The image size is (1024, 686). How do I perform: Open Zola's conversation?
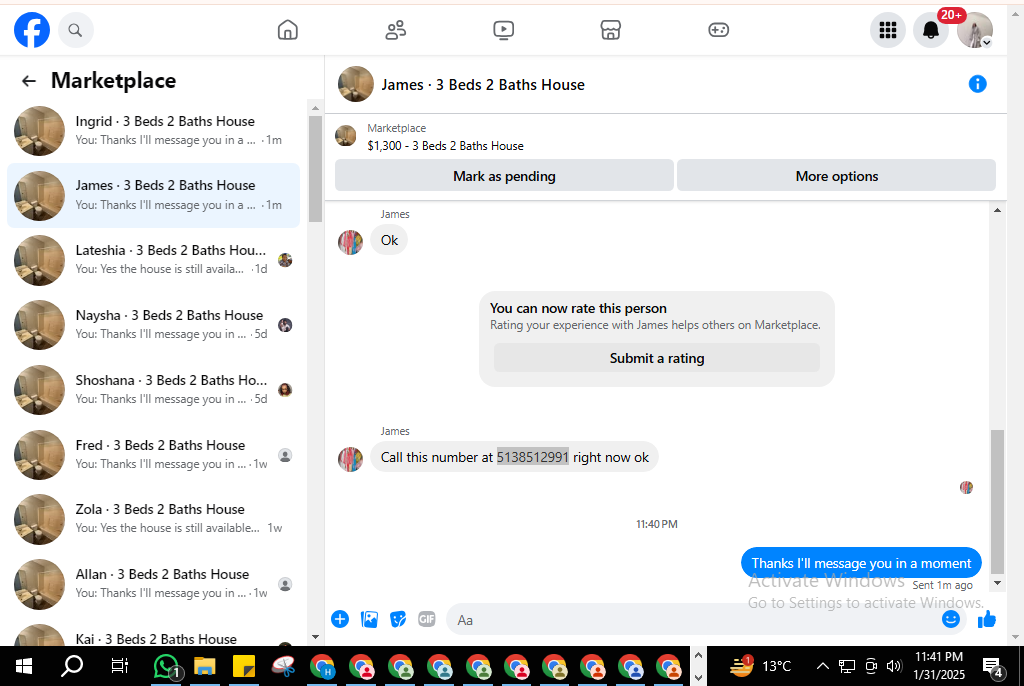coord(153,519)
